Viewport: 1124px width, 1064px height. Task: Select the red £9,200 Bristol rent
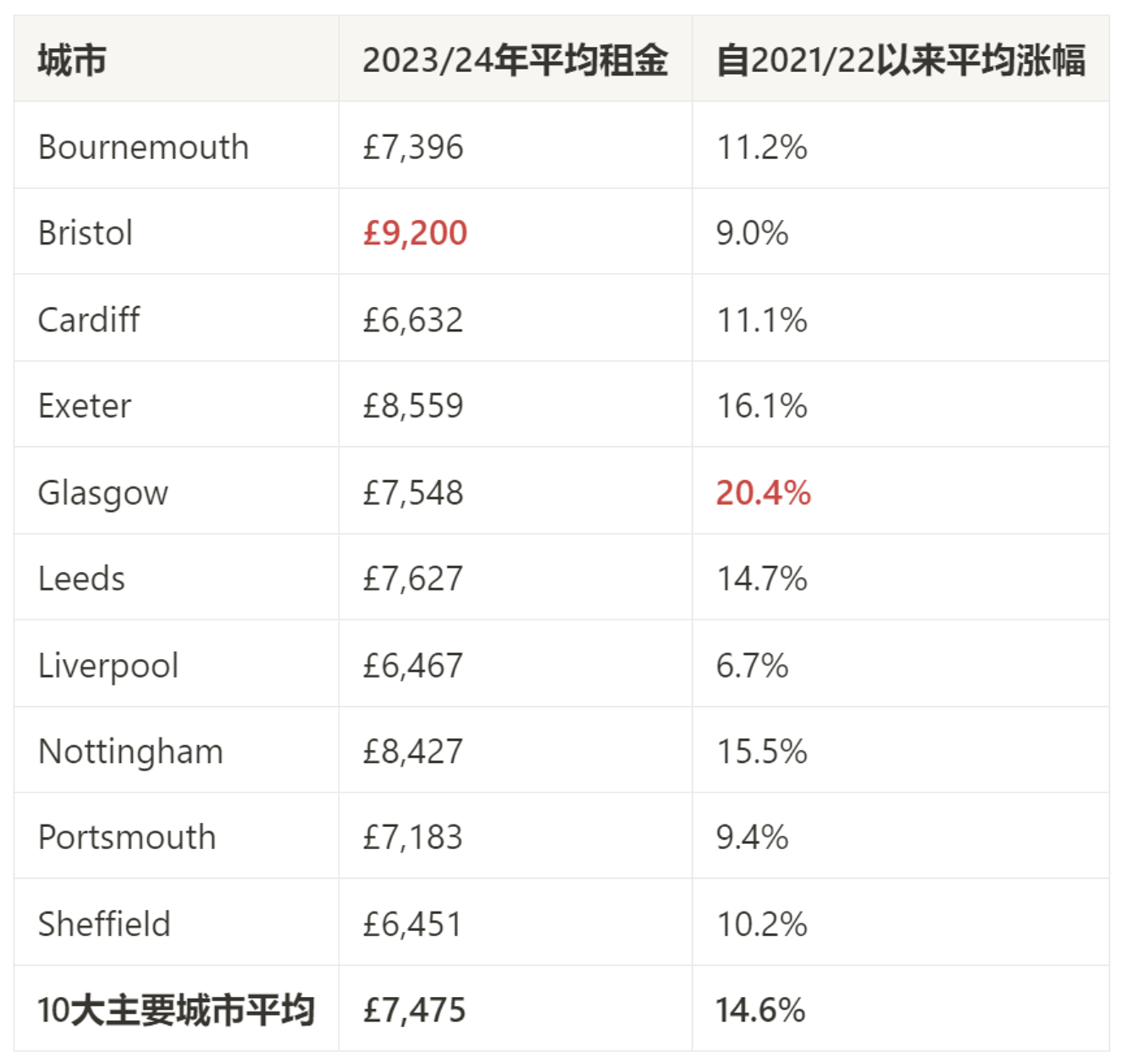pyautogui.click(x=415, y=233)
